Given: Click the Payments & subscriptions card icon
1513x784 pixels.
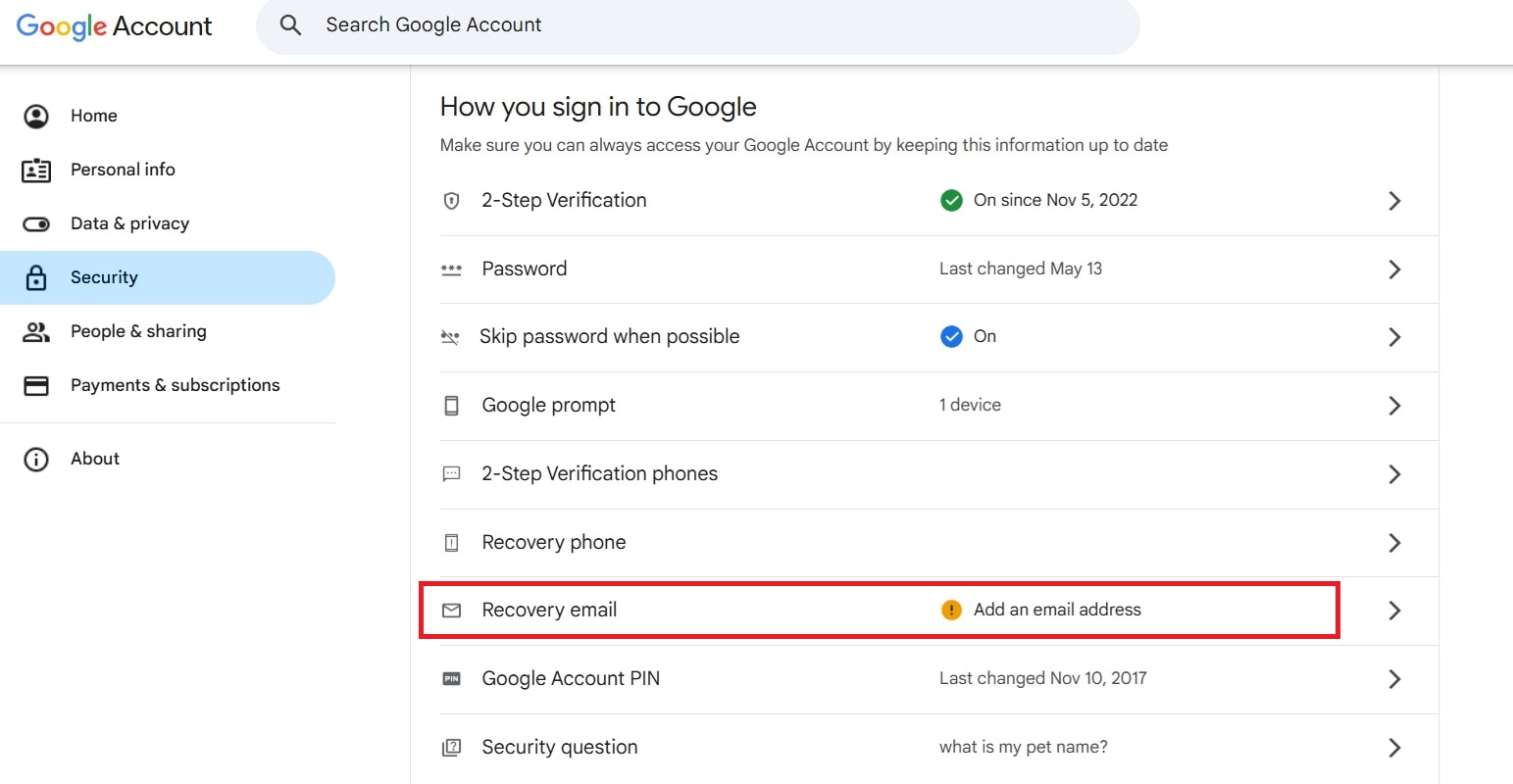Looking at the screenshot, I should 36,384.
